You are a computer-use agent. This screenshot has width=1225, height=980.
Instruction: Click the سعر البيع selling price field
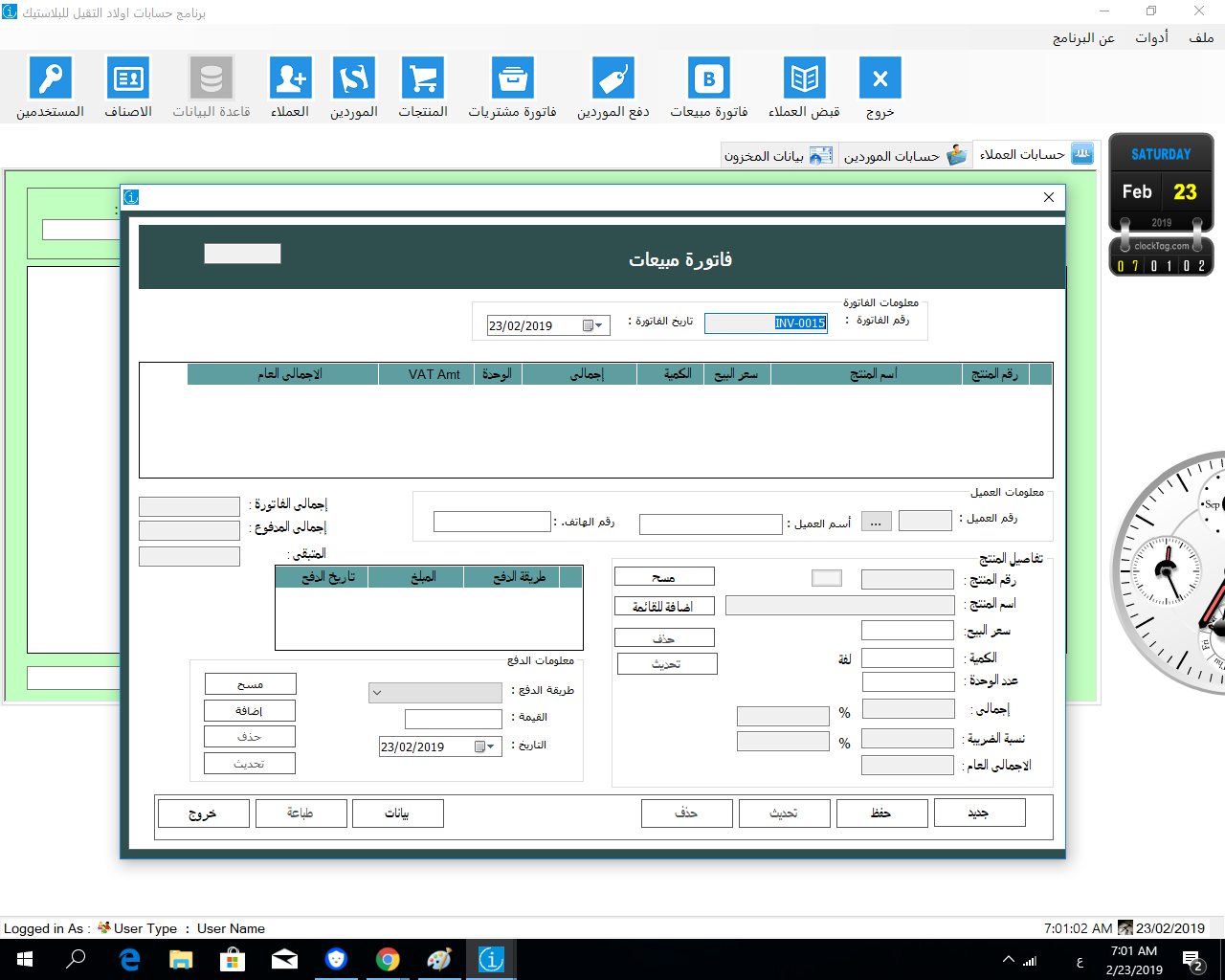click(907, 631)
